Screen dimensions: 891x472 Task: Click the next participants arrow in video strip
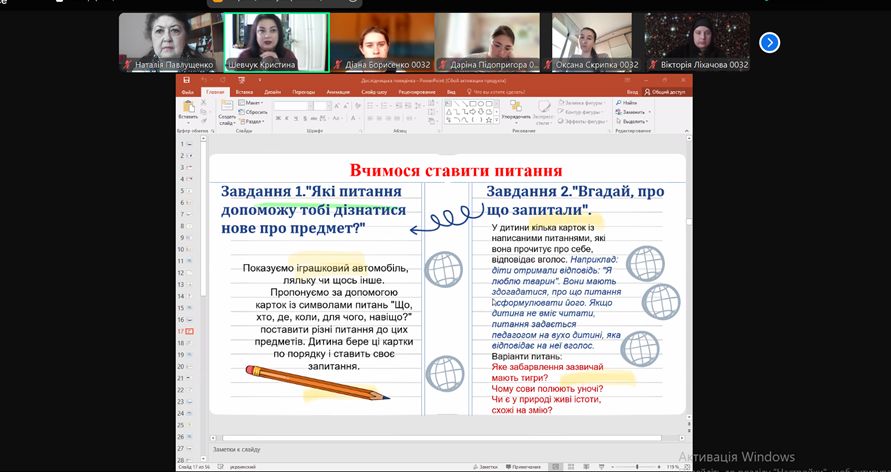pos(769,42)
